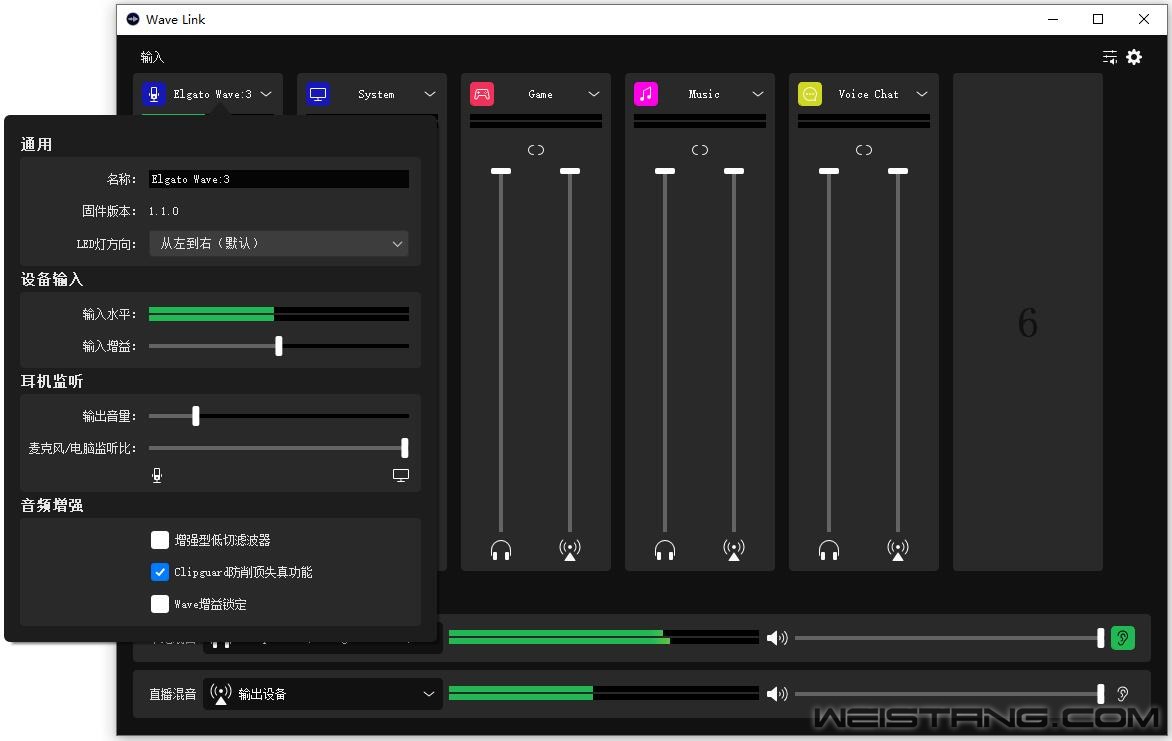Mute Game in the headphone monitor mix

click(x=501, y=550)
